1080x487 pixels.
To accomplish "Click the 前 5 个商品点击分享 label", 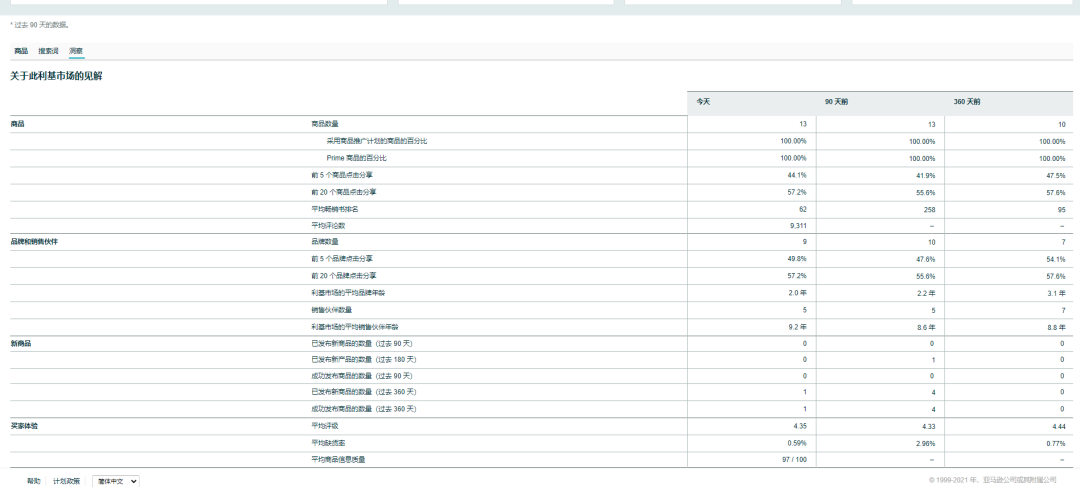I will 342,175.
